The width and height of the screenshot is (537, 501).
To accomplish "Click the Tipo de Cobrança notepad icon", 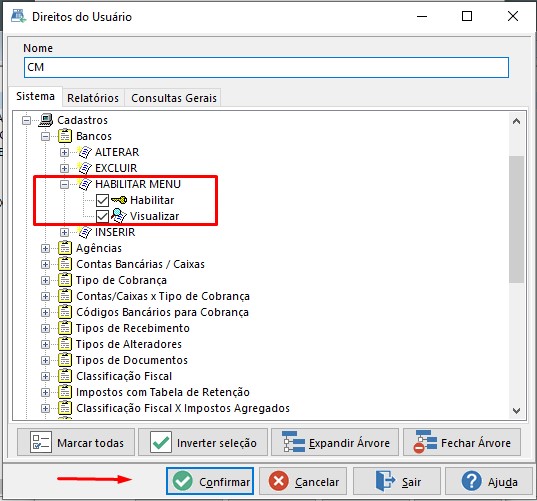I will [x=65, y=280].
